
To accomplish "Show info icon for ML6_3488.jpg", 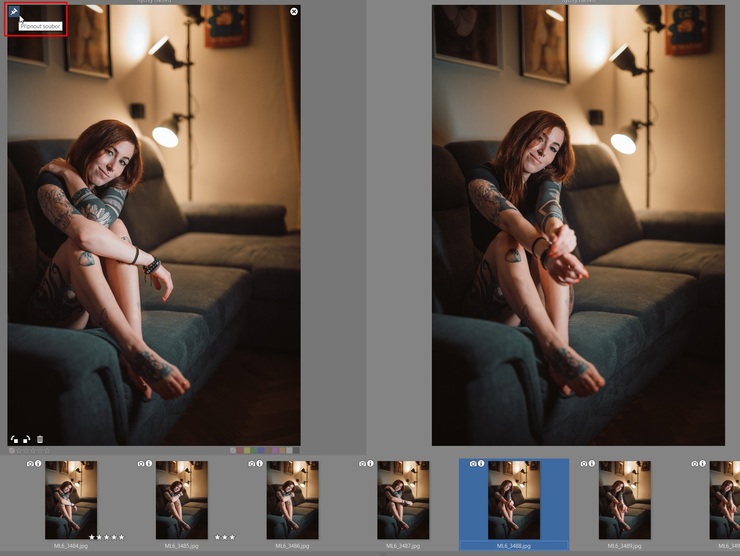I will [x=481, y=463].
